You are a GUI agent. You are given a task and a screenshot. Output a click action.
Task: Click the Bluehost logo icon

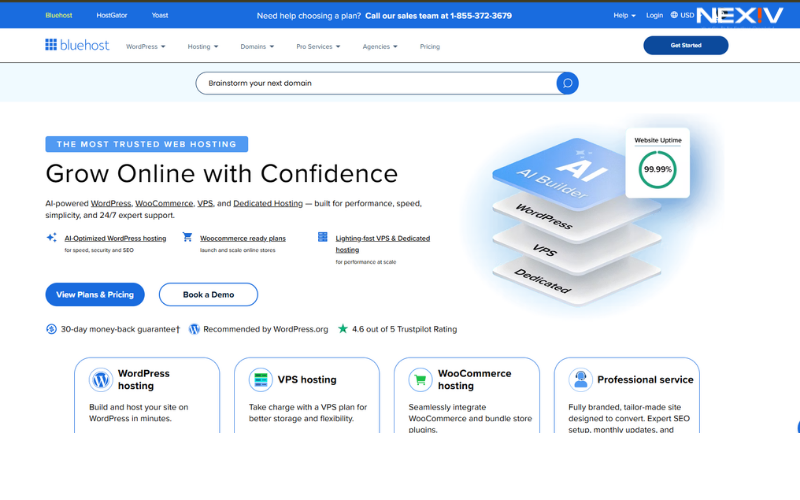point(51,45)
